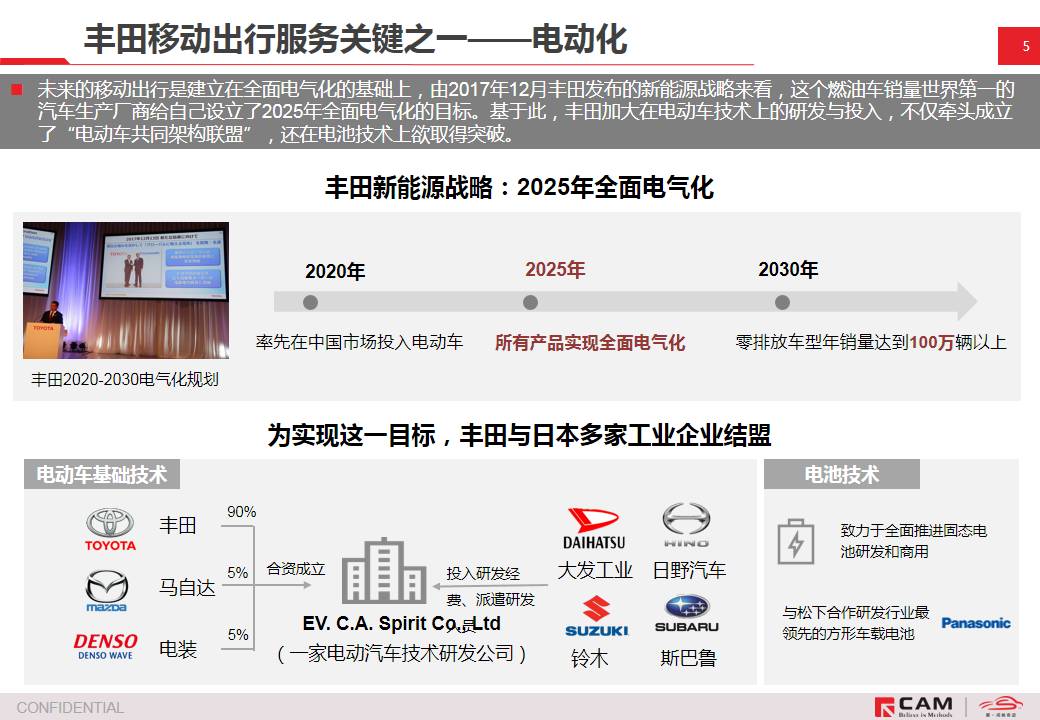Click the 投入研发经费 arrow label

point(490,586)
